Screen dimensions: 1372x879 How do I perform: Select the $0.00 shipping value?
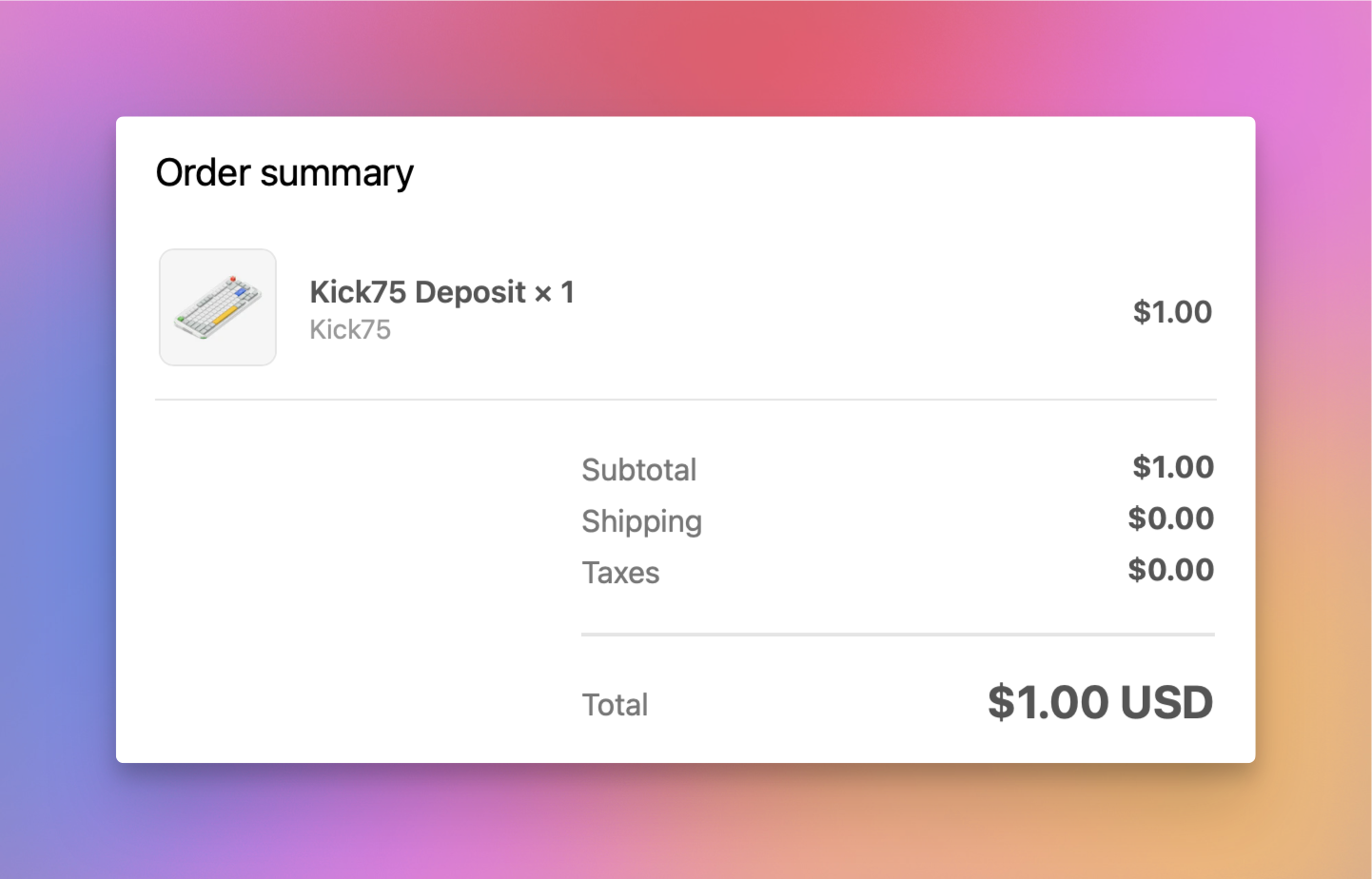1170,518
